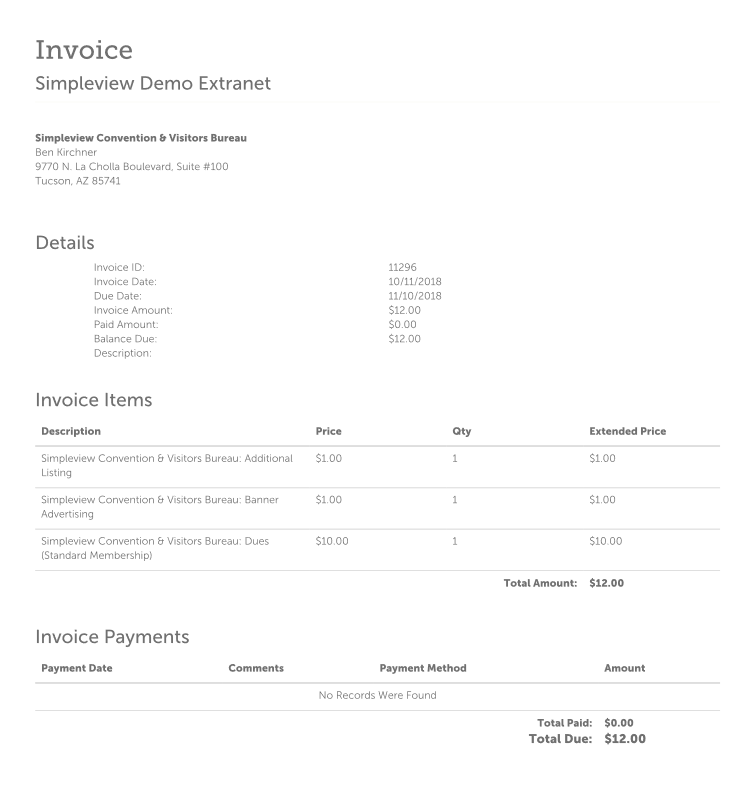
Task: Select the Total Amount value $12.00
Action: tap(606, 583)
